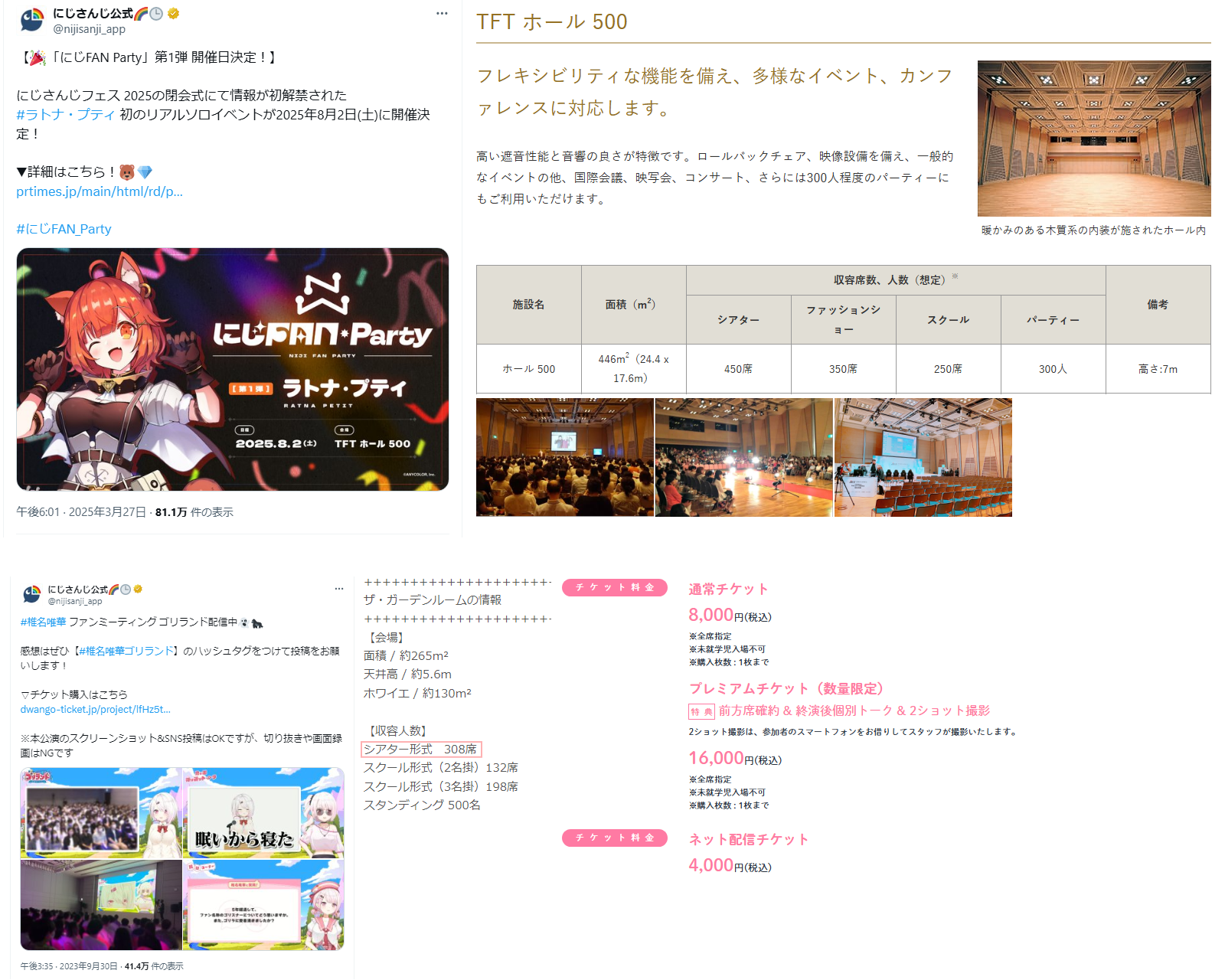Open the more options menu on the にじFAN Party tweet

coord(442,14)
